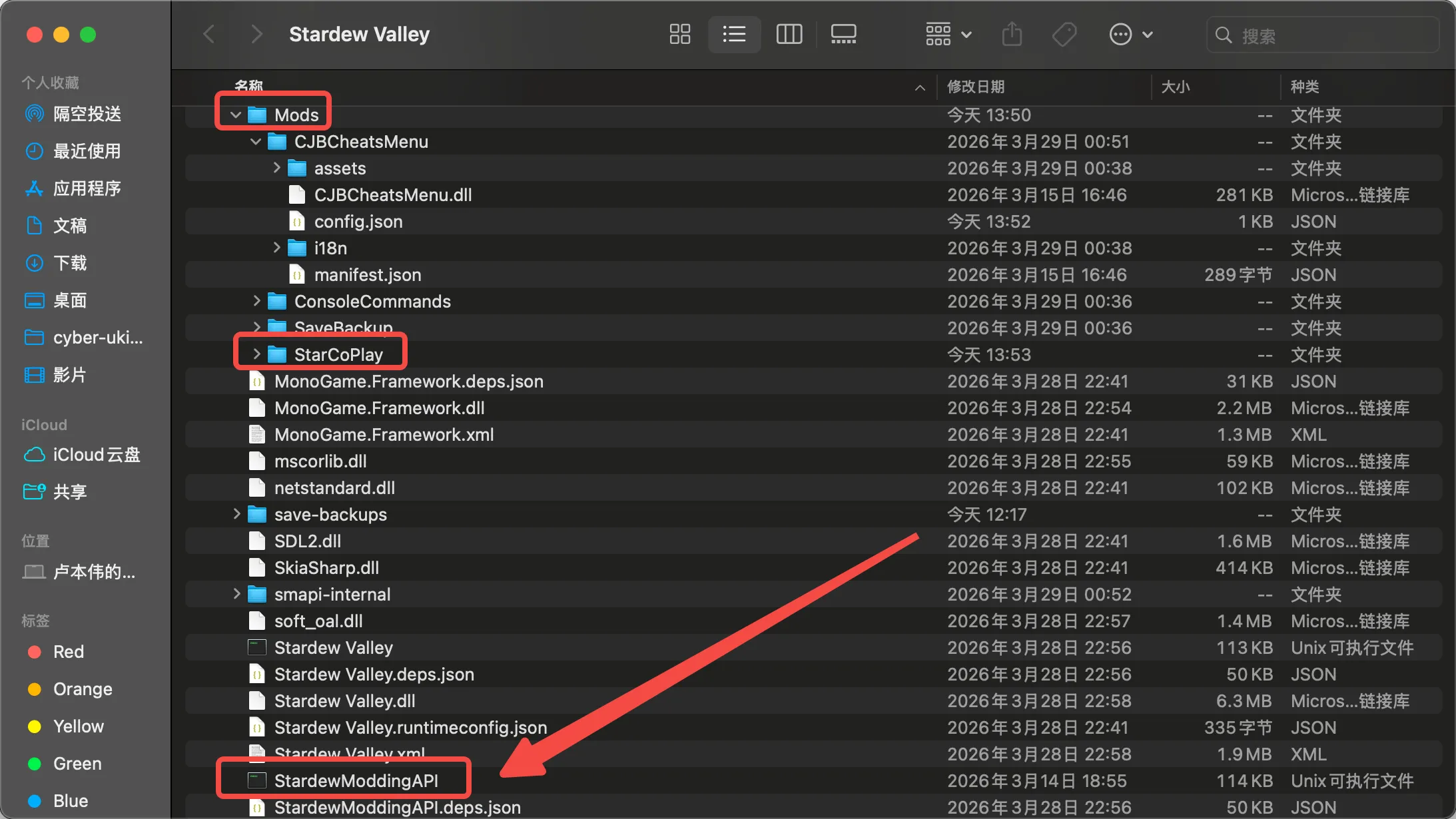Expand the save-backups folder
Viewport: 1456px width, 819px height.
236,514
